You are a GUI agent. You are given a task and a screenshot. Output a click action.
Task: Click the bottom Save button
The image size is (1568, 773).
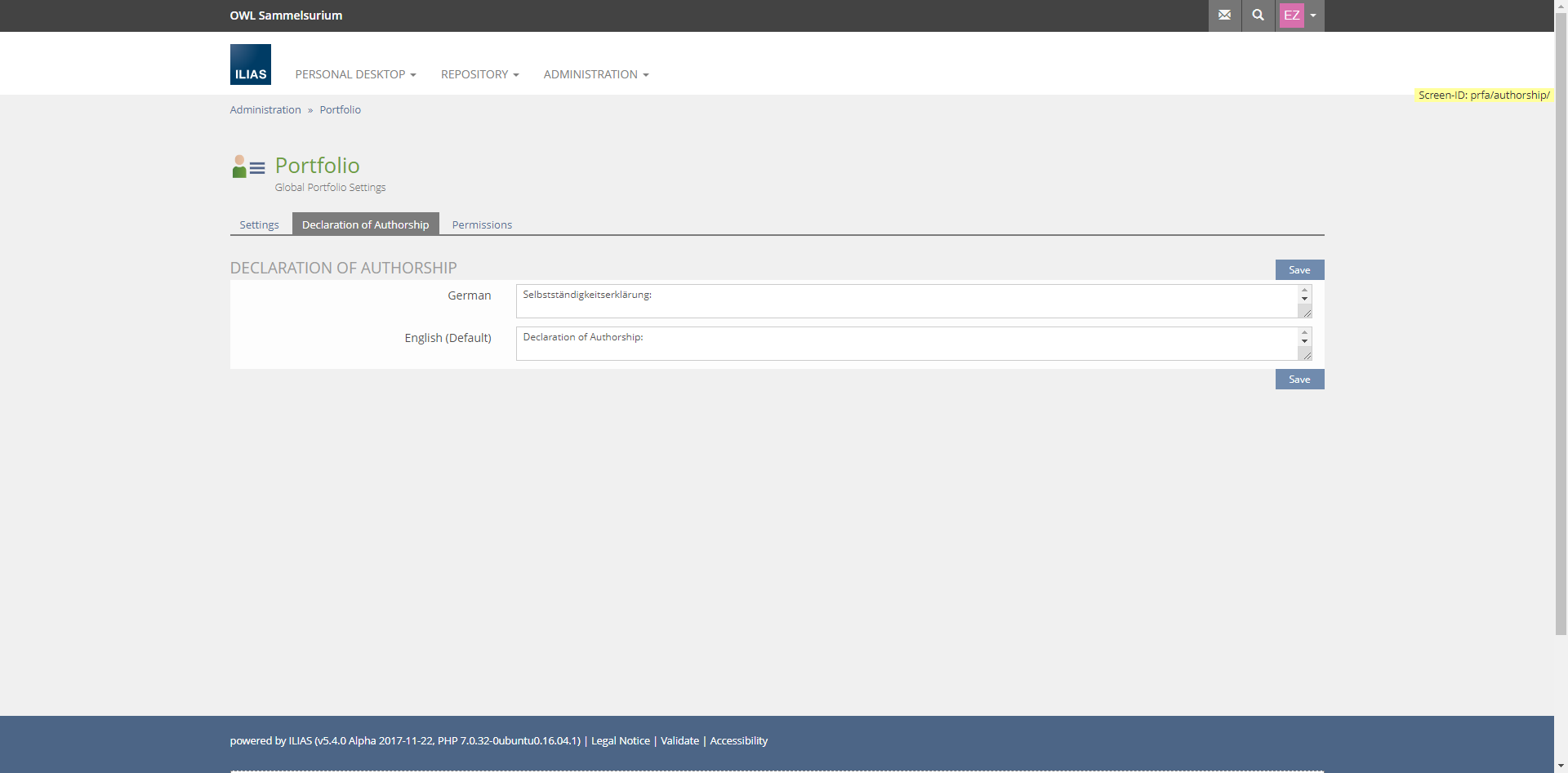coord(1298,380)
